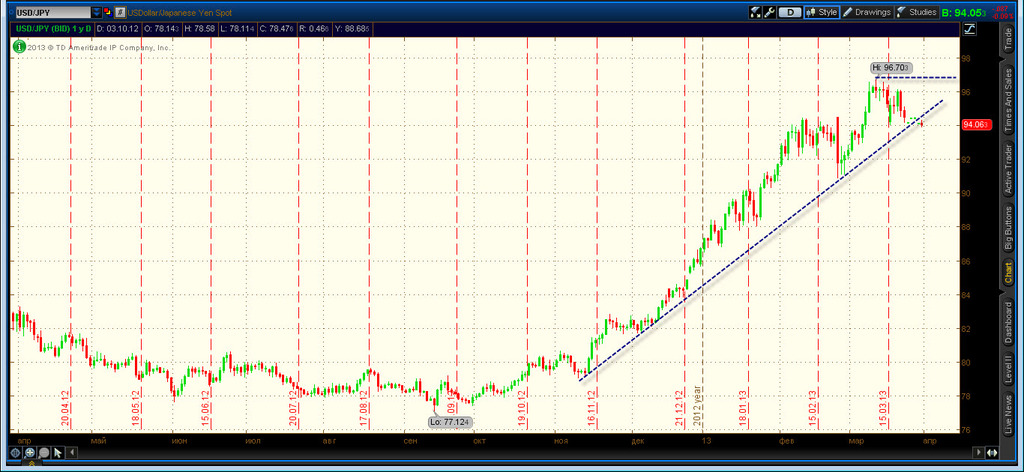Click the 15.03.13 expiration date marker

[884, 408]
